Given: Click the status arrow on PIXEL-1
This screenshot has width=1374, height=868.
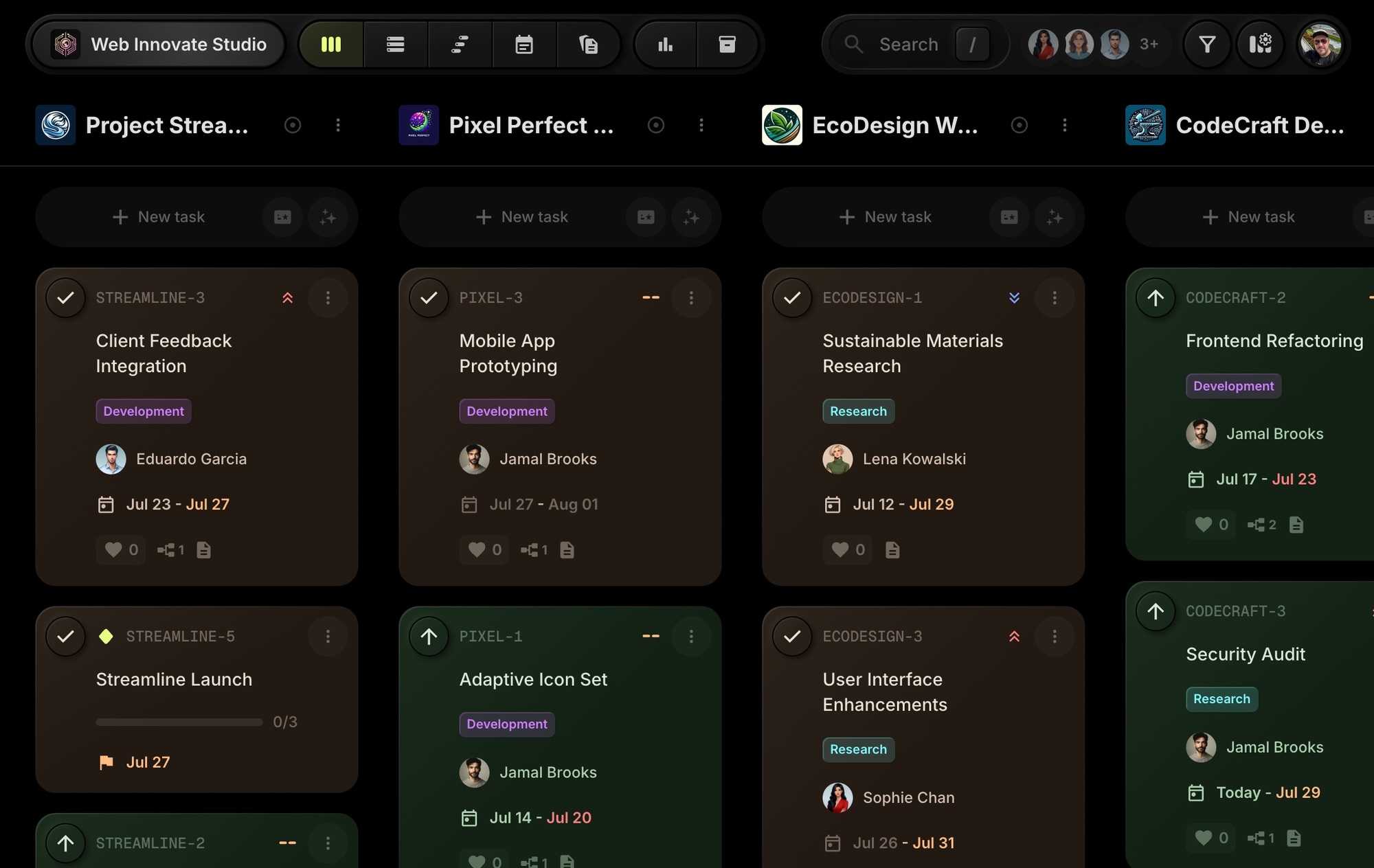Looking at the screenshot, I should tap(429, 636).
